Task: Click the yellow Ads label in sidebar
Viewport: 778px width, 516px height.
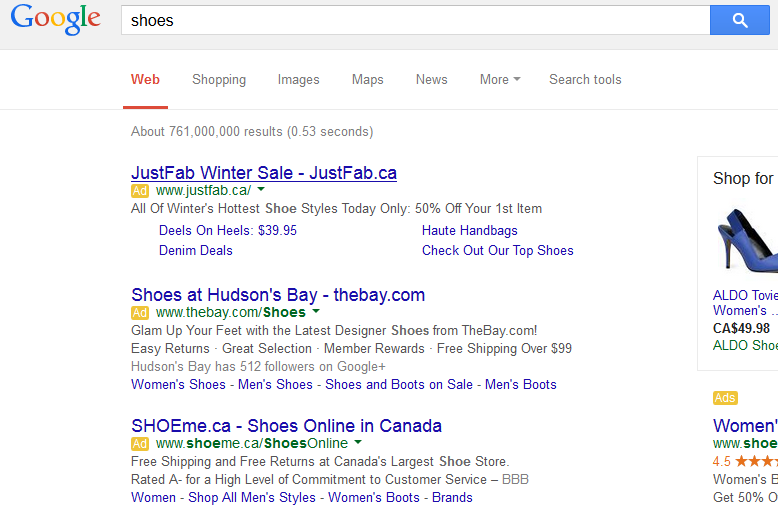Action: (x=725, y=398)
